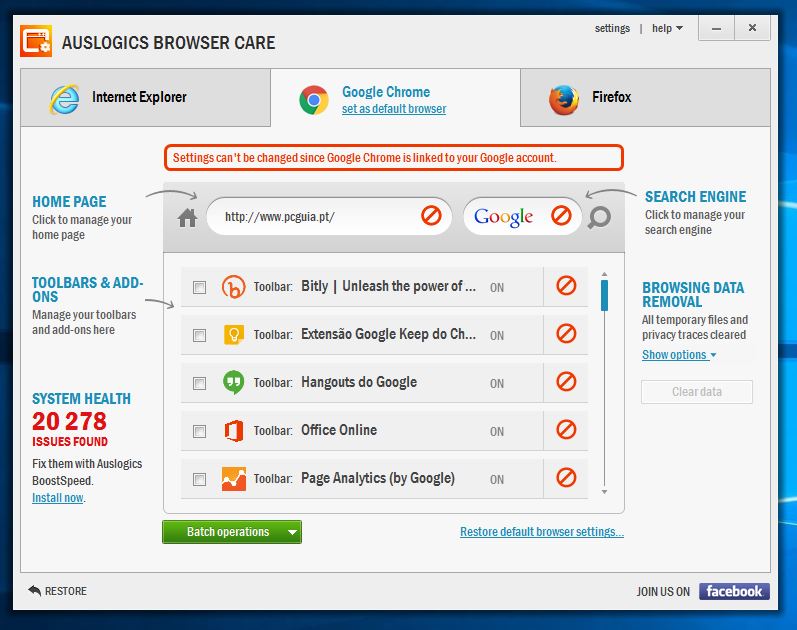Click scrollbar up arrow in toolbars list

[604, 275]
